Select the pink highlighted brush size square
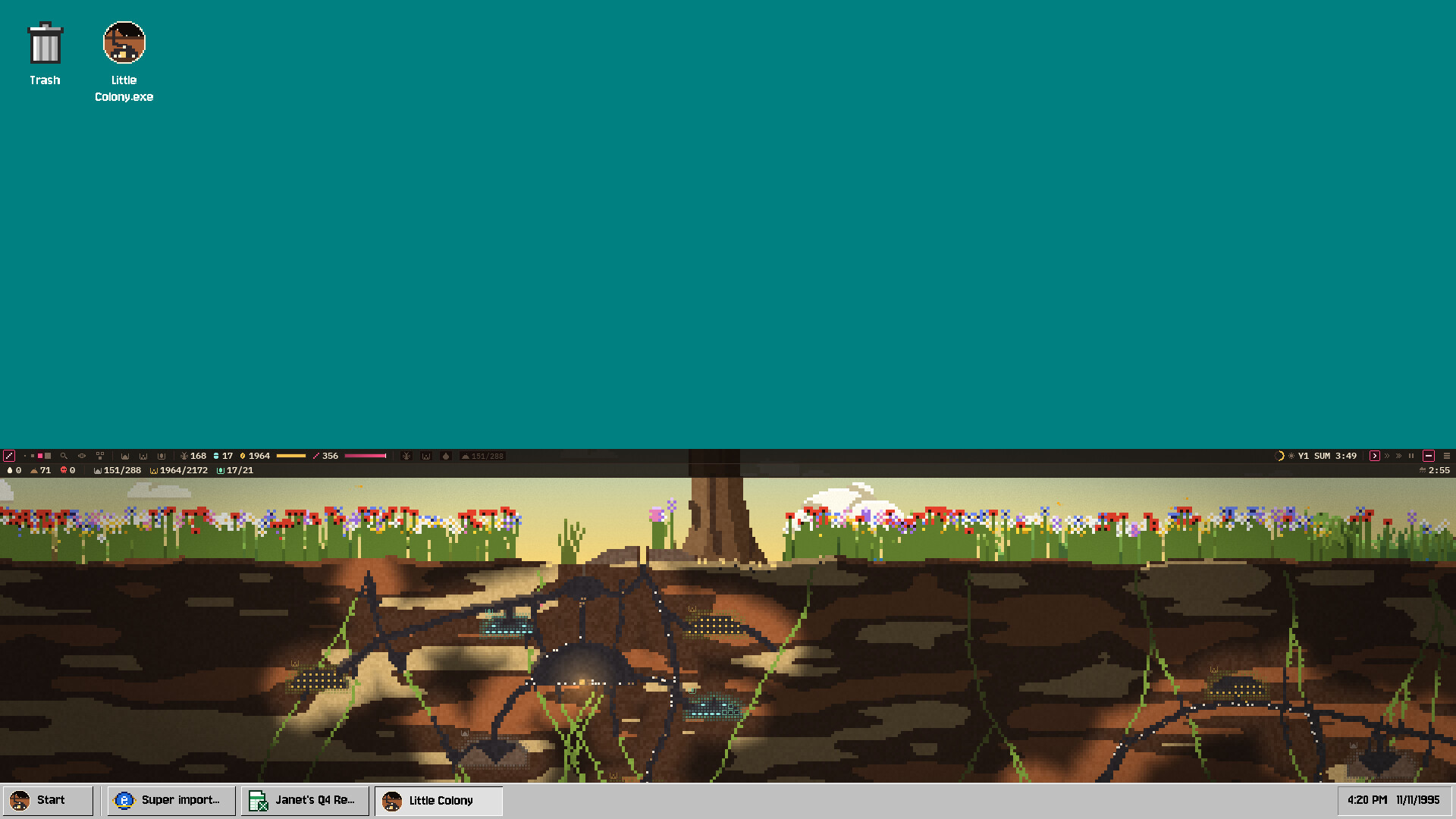Image resolution: width=1456 pixels, height=819 pixels. (40, 456)
